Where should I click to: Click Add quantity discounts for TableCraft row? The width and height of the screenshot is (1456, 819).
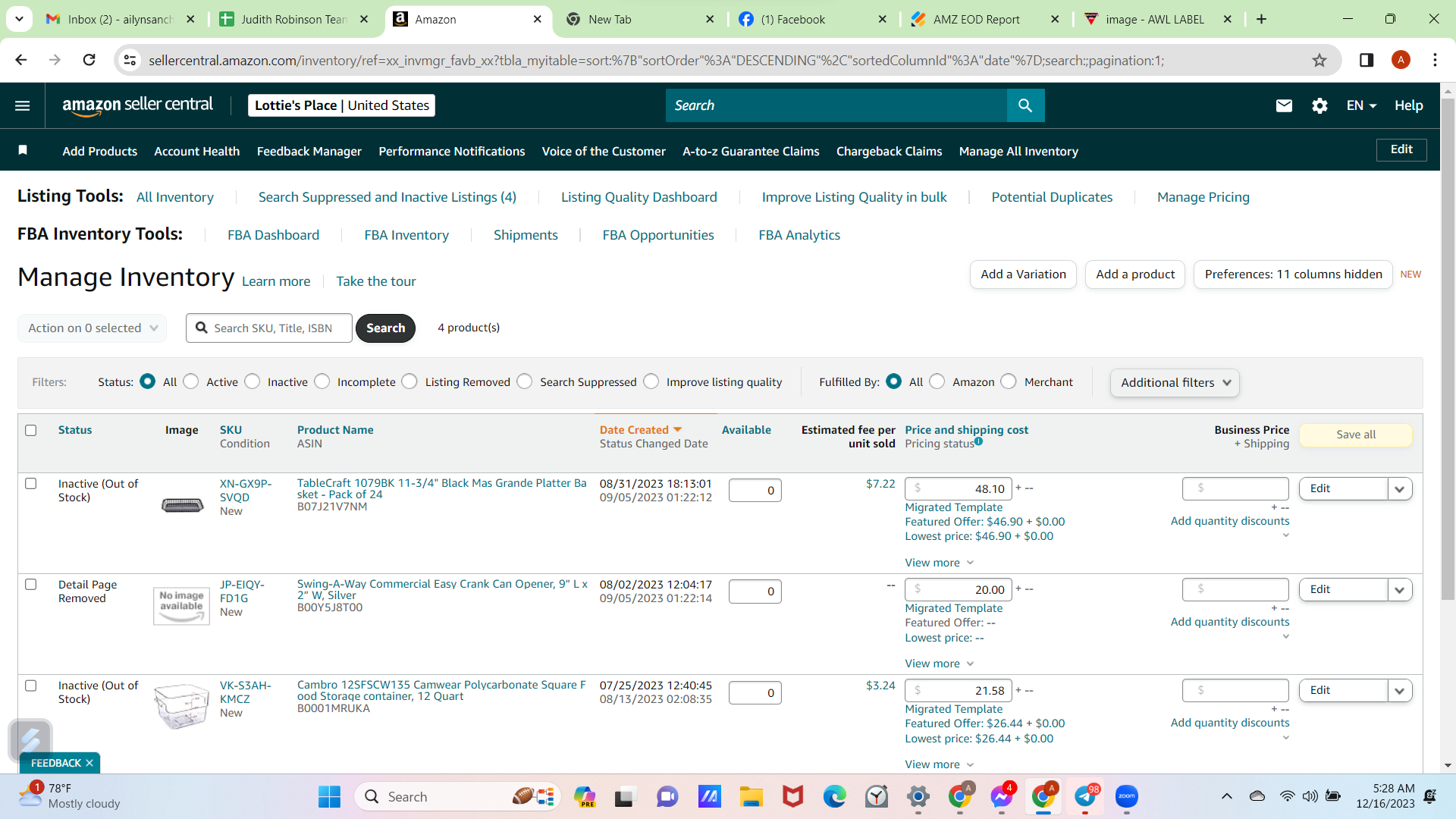point(1229,521)
